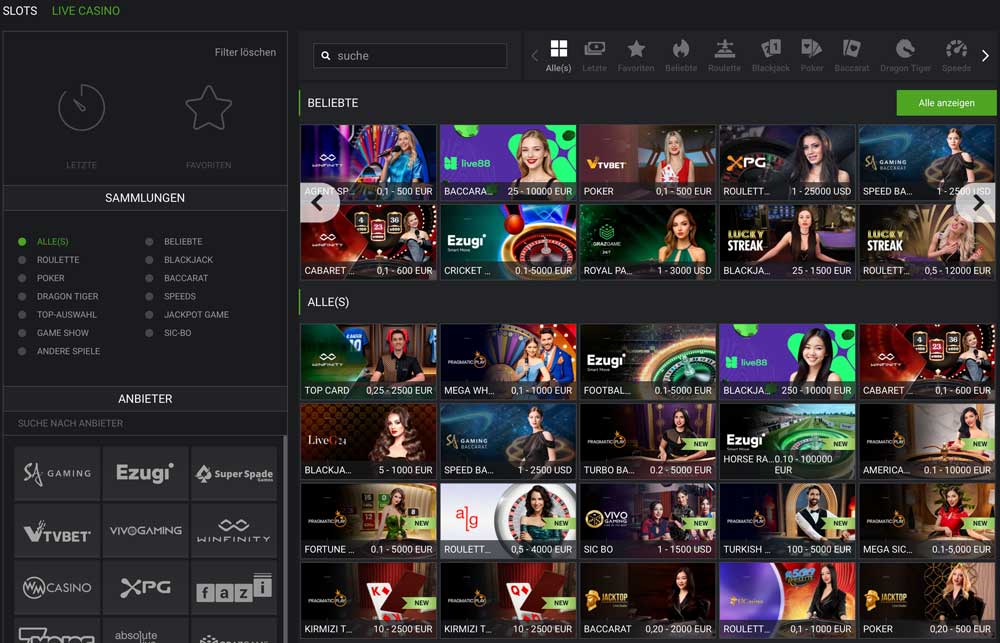Click the Filter löschen link
Screen dimensions: 1000x643
(245, 52)
